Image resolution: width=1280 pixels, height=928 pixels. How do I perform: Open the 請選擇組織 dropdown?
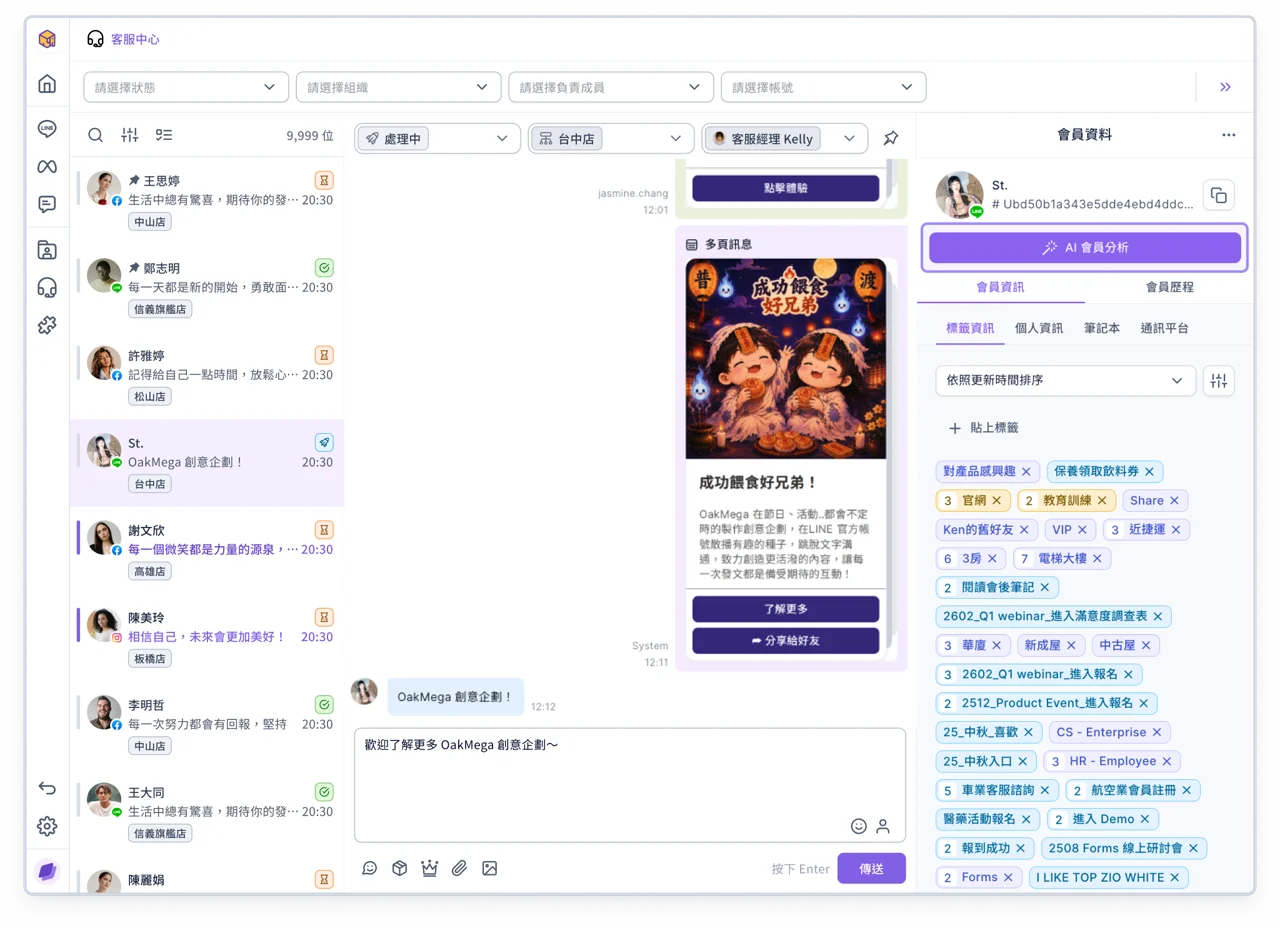[x=398, y=87]
